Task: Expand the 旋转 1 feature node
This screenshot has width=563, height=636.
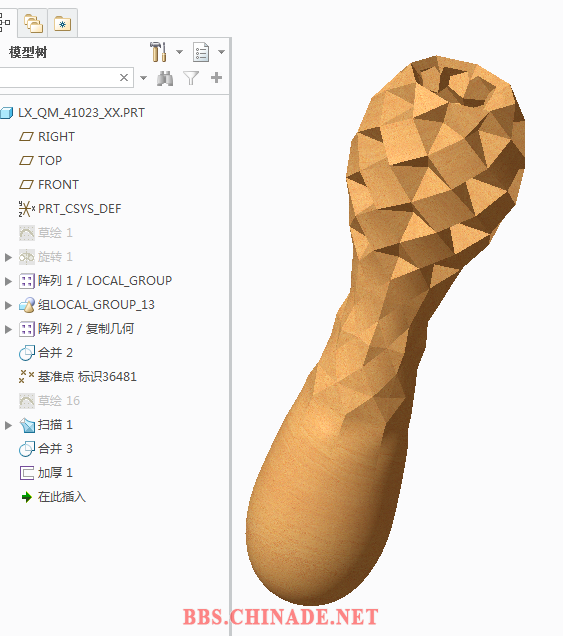Action: [8, 257]
